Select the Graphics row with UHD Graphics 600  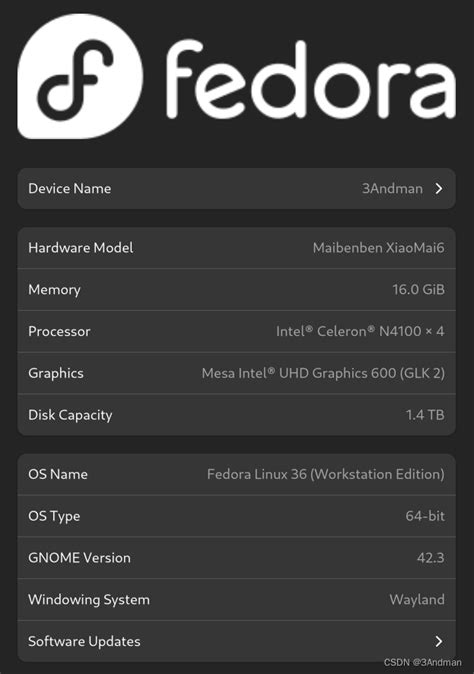tap(236, 373)
